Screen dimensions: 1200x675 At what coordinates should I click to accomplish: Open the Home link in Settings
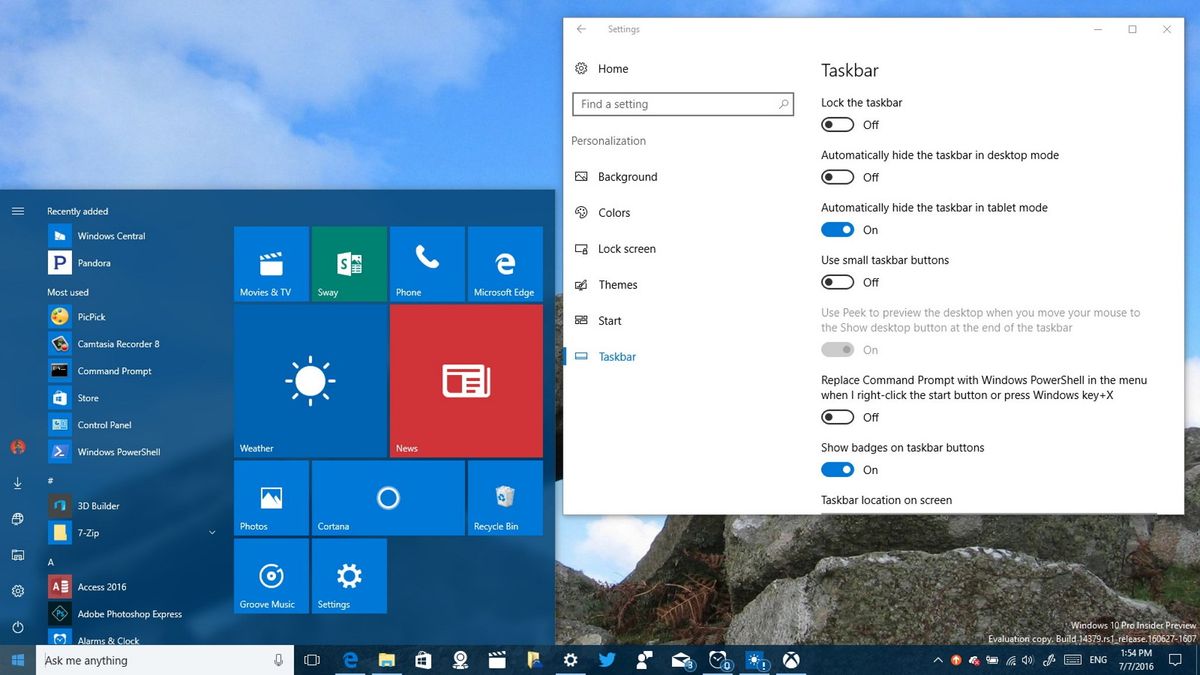[613, 68]
